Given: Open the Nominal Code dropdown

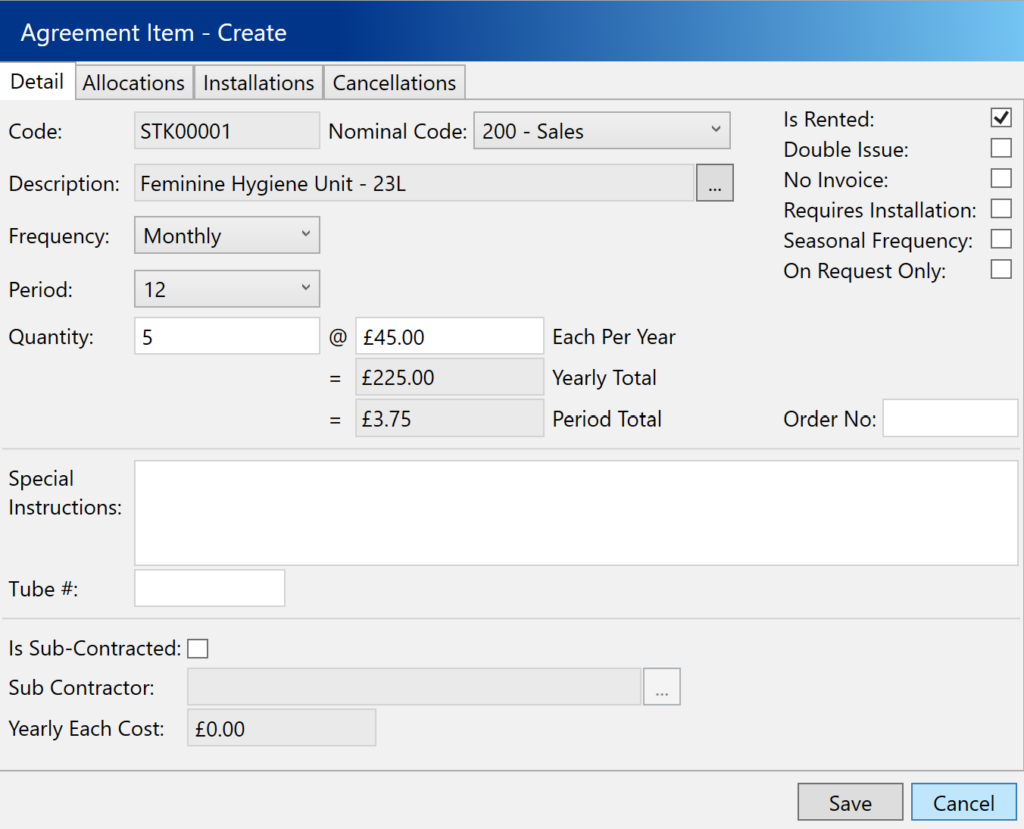Looking at the screenshot, I should (601, 131).
